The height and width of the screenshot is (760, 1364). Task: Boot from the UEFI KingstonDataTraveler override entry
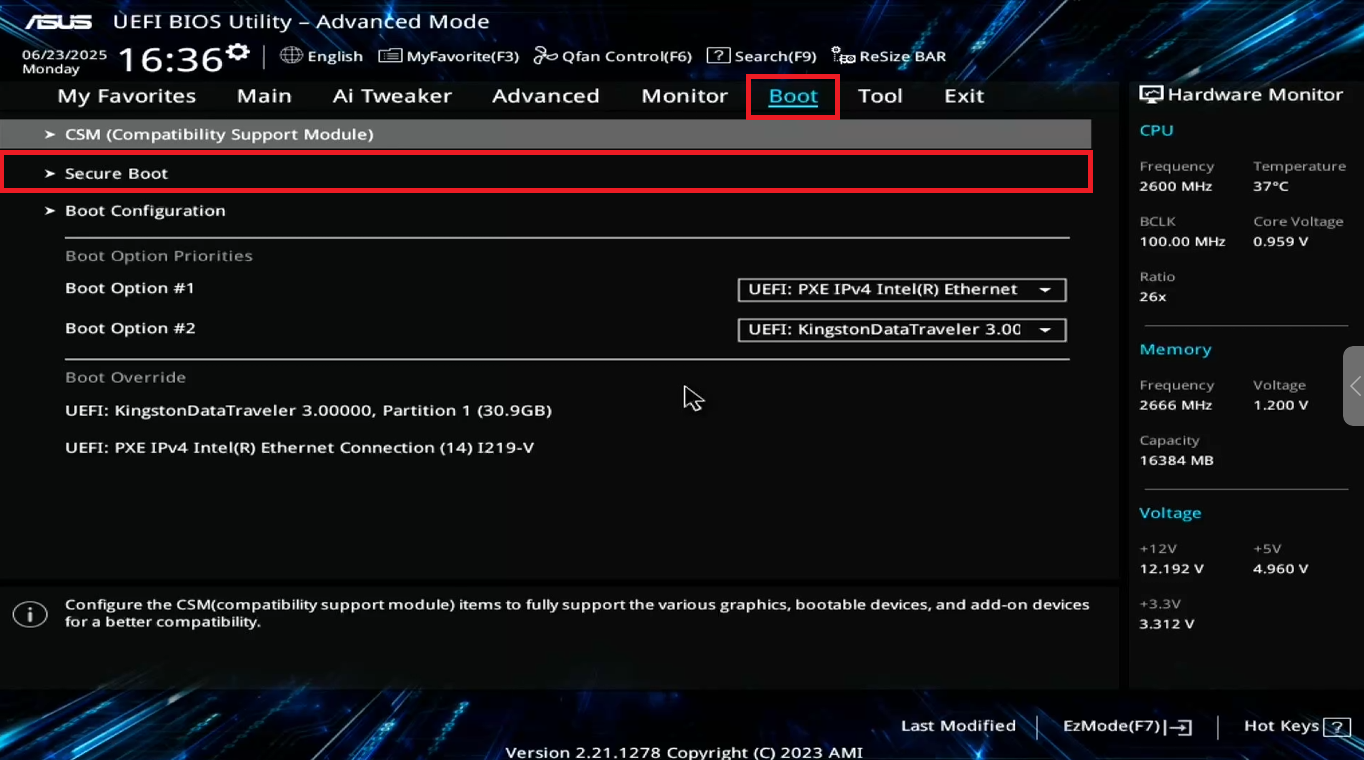(x=308, y=411)
